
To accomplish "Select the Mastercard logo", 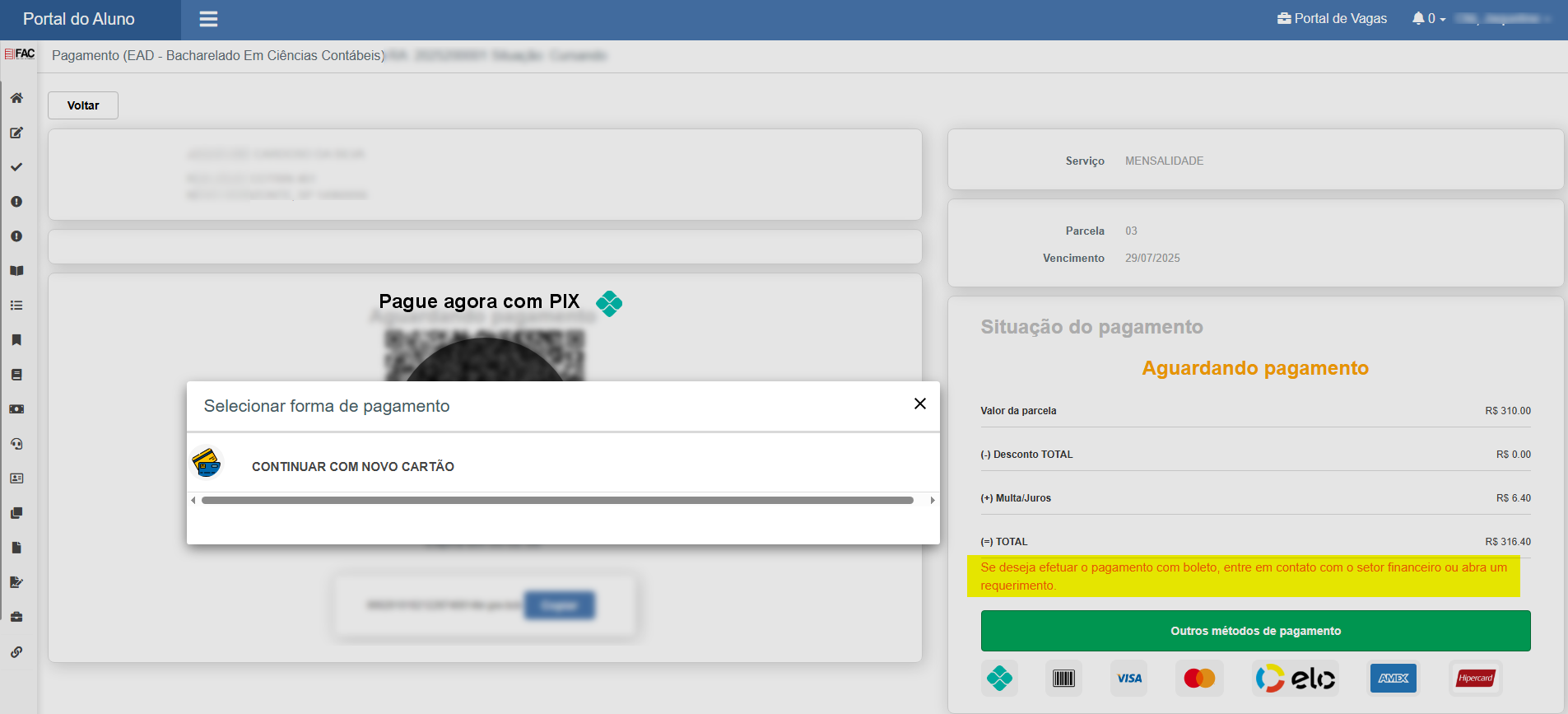I will pos(1199,679).
